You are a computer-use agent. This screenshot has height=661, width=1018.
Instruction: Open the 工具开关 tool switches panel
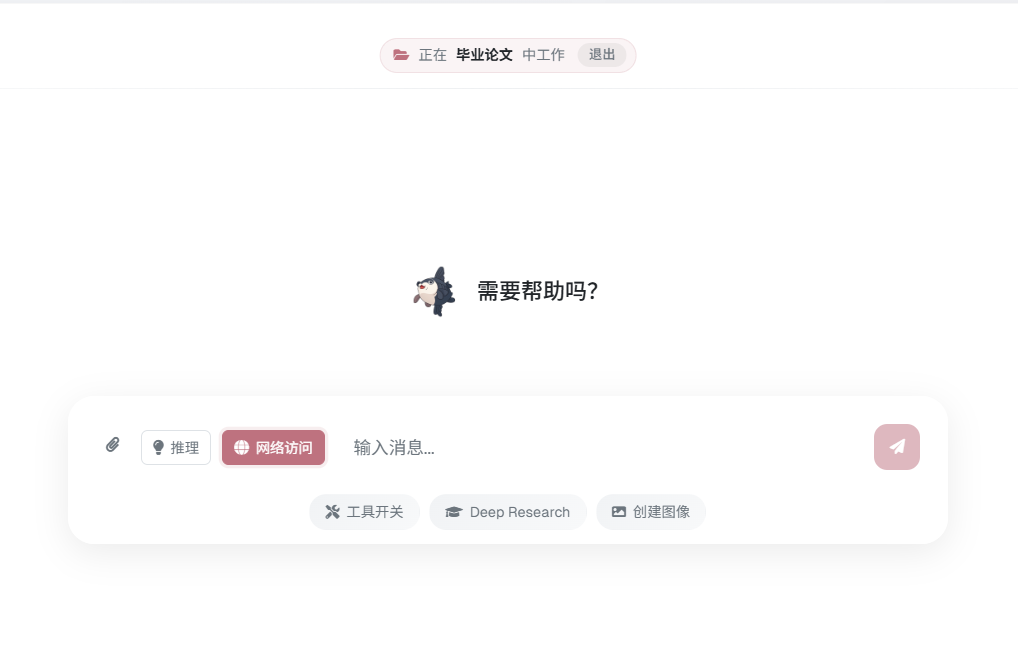pos(364,512)
